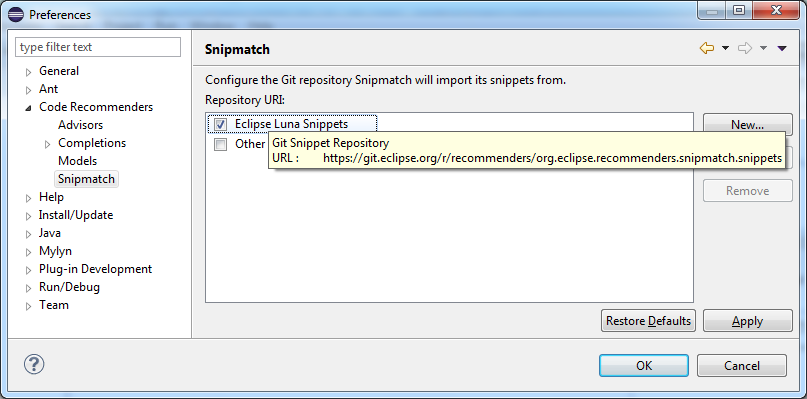This screenshot has width=807, height=399.
Task: Click the New... repository button
Action: pos(747,125)
